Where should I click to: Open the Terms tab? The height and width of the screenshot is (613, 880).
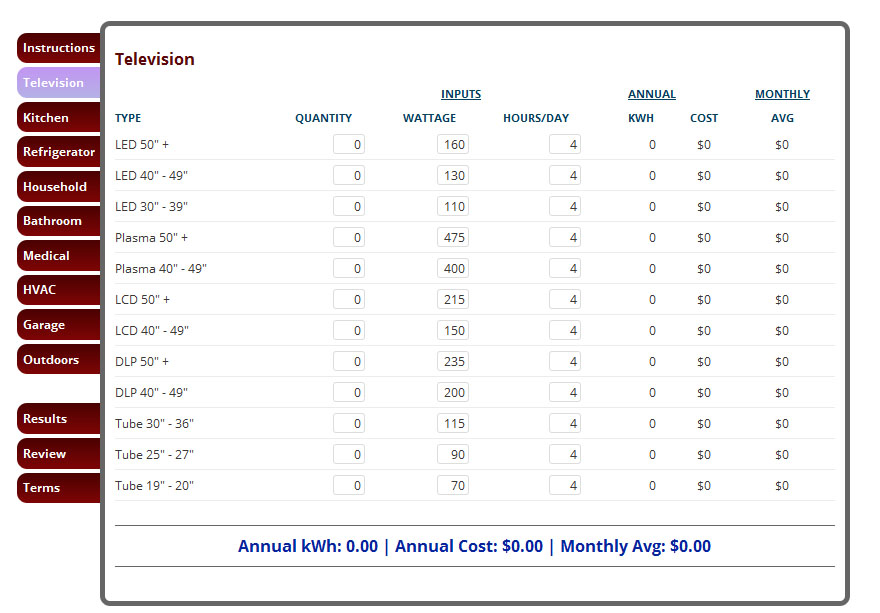[x=58, y=488]
